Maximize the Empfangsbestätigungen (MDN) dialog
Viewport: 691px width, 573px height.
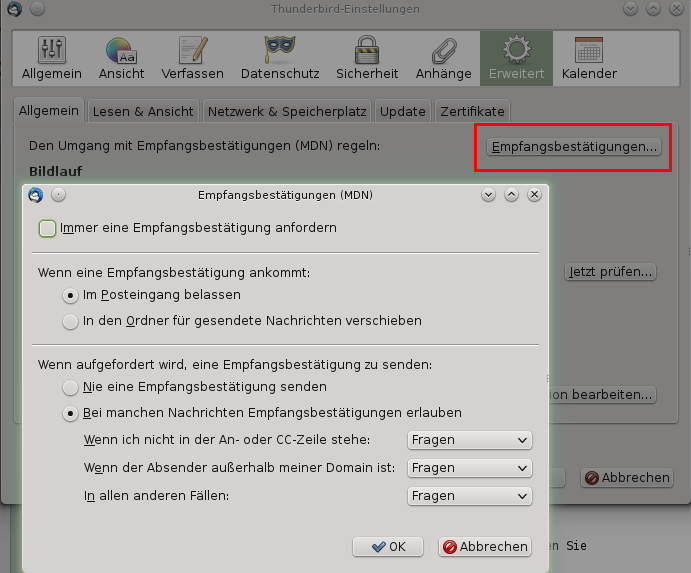511,194
